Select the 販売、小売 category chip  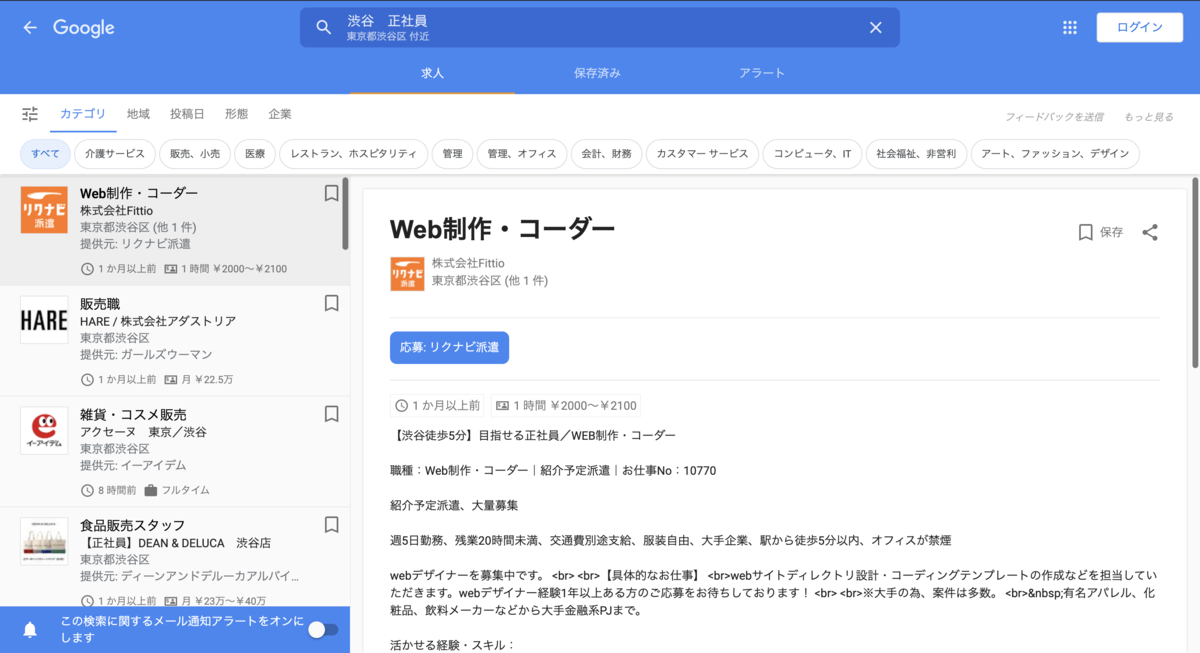(x=195, y=154)
